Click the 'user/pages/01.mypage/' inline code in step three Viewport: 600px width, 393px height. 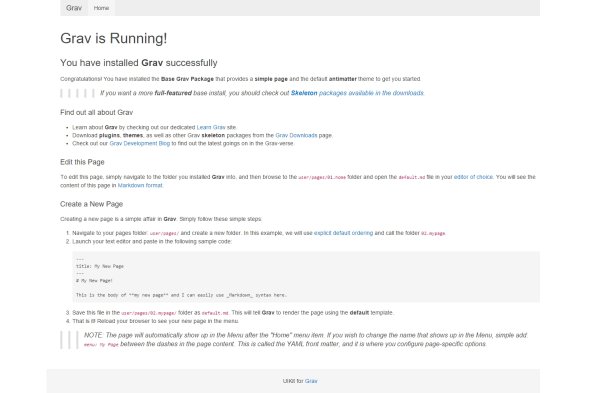pos(149,313)
